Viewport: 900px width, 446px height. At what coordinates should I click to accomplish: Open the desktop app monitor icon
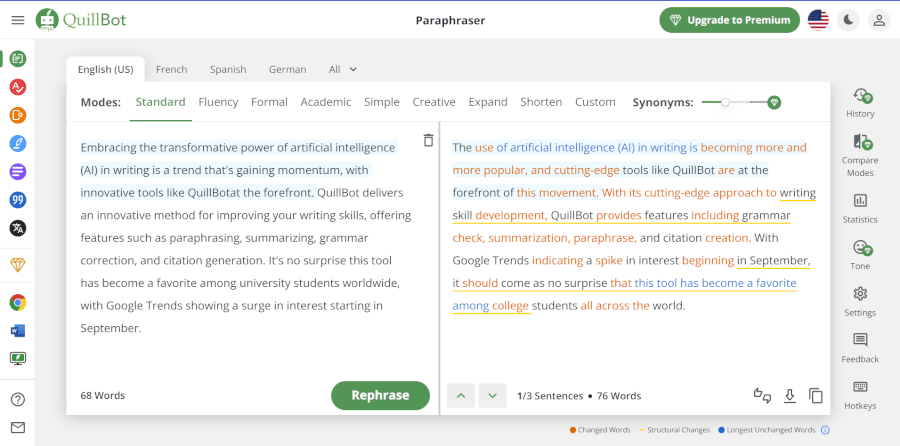[18, 359]
